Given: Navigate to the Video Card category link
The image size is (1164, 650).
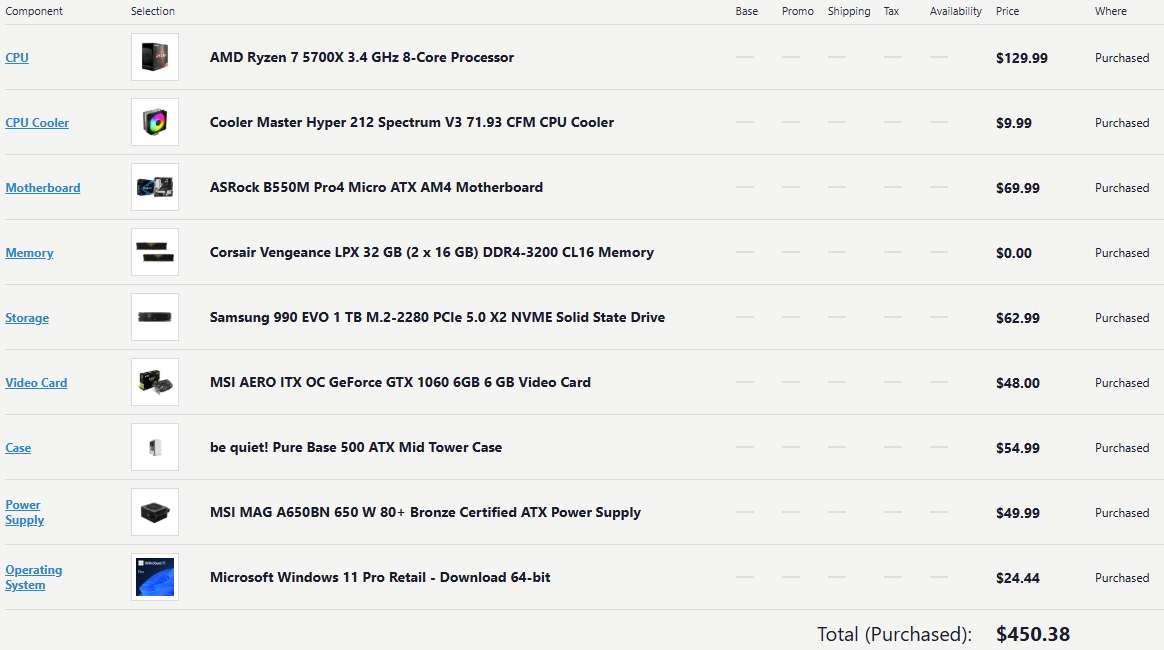Looking at the screenshot, I should pos(36,383).
